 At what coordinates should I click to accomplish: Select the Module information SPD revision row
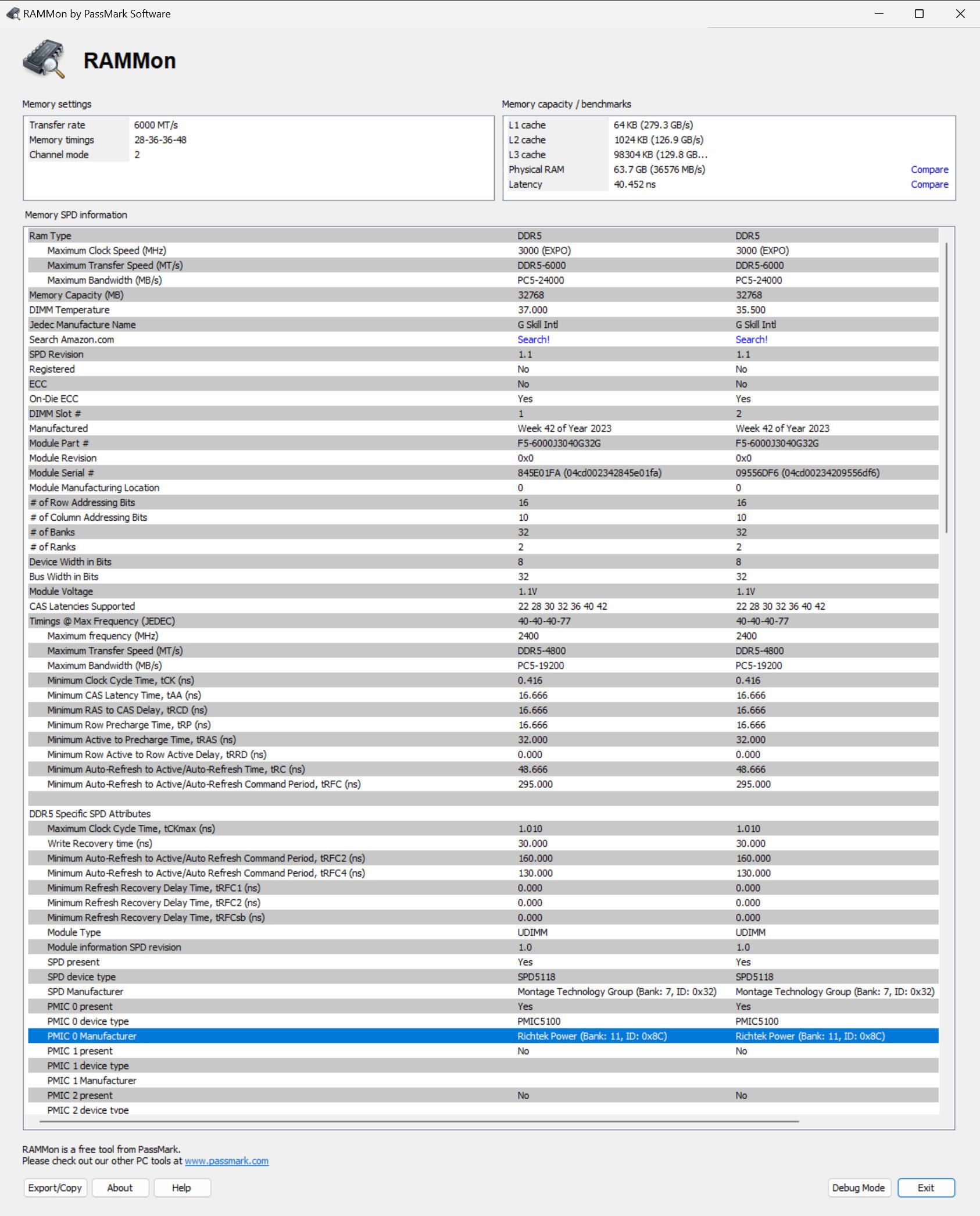pos(483,947)
